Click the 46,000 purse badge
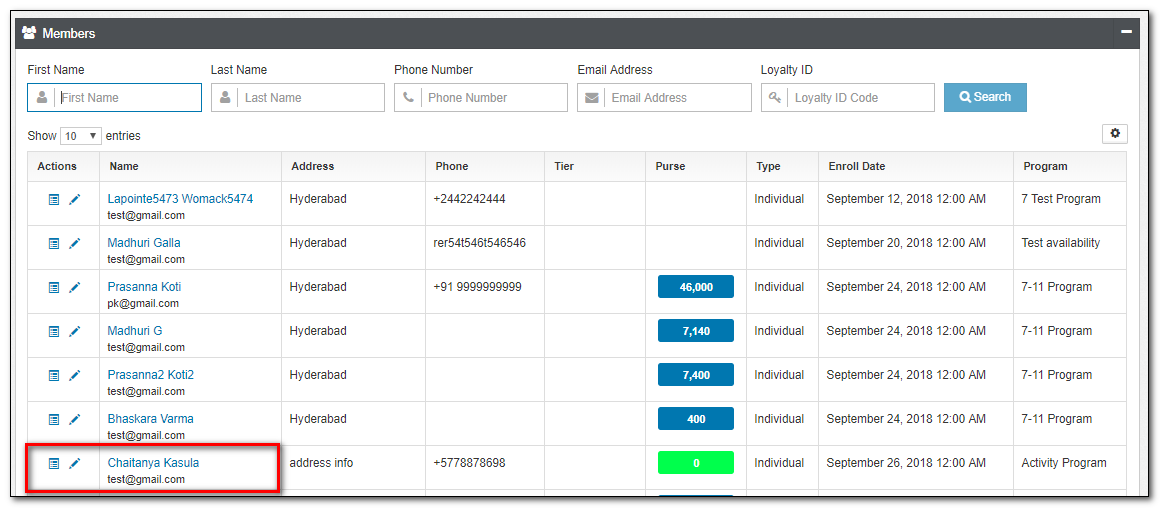The image size is (1160, 508). click(x=696, y=287)
